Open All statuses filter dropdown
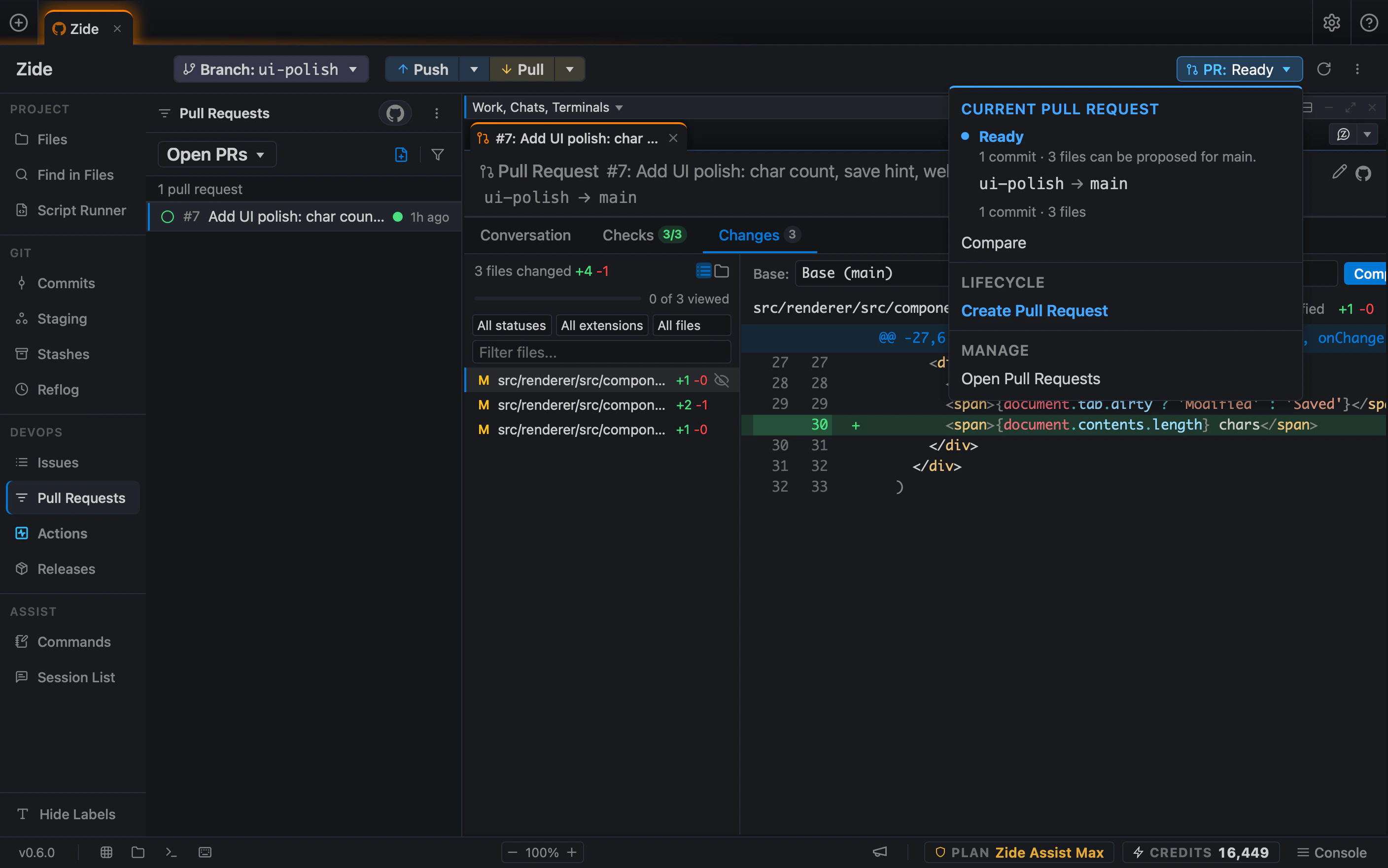Screen dimensions: 1388x868 [x=511, y=326]
